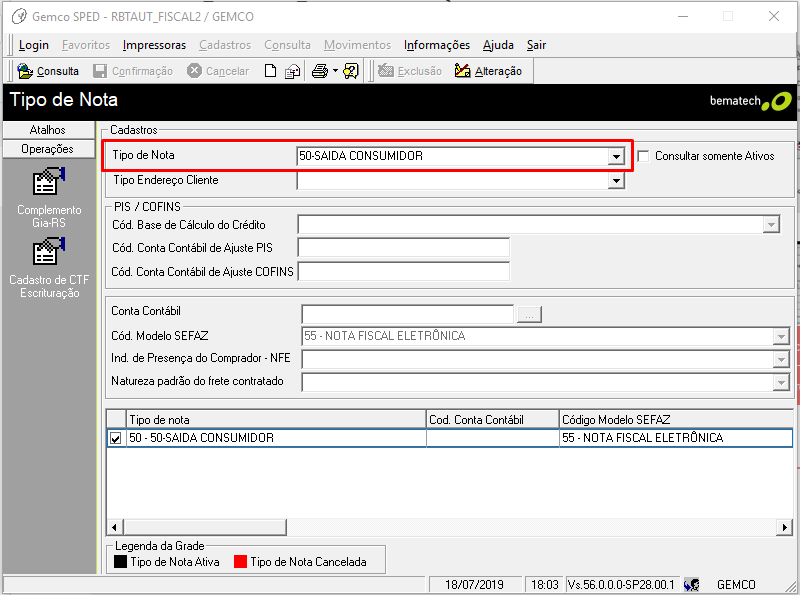Select grid cell 50 - 50-SAIDA CONSUMIDOR
This screenshot has width=800, height=595.
(276, 438)
